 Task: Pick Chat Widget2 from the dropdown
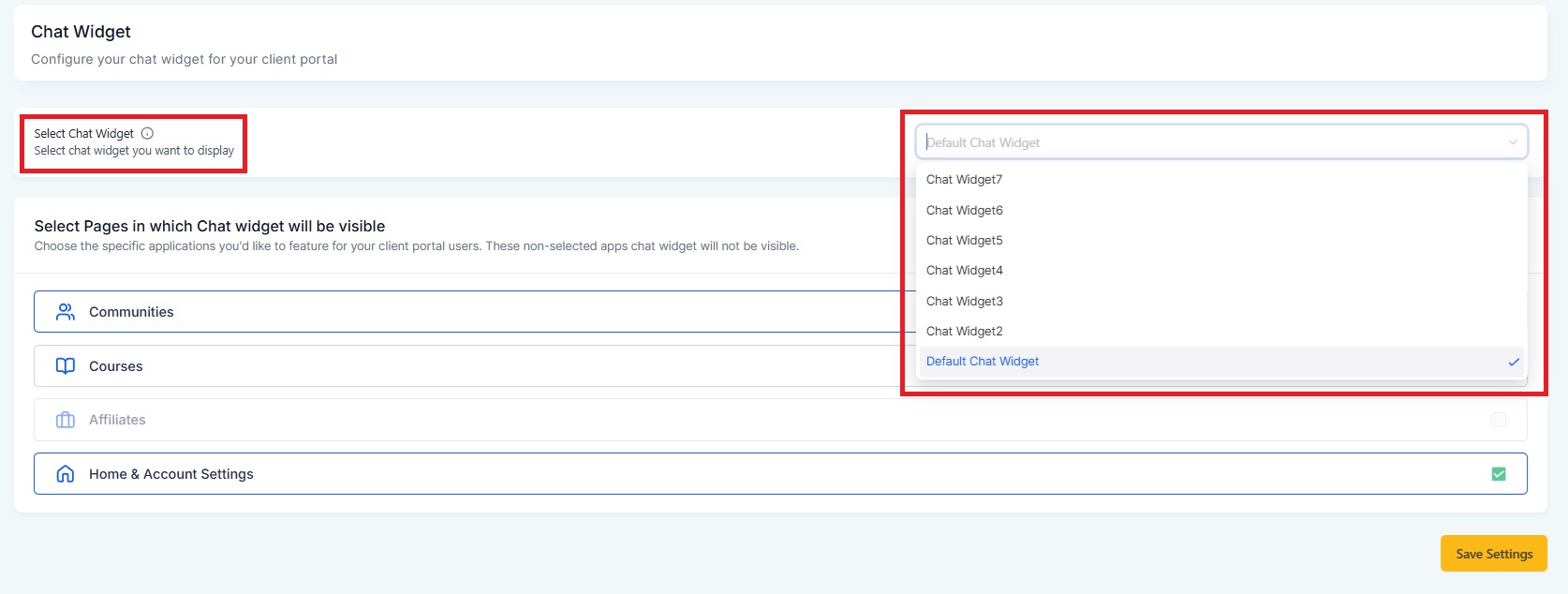(965, 332)
